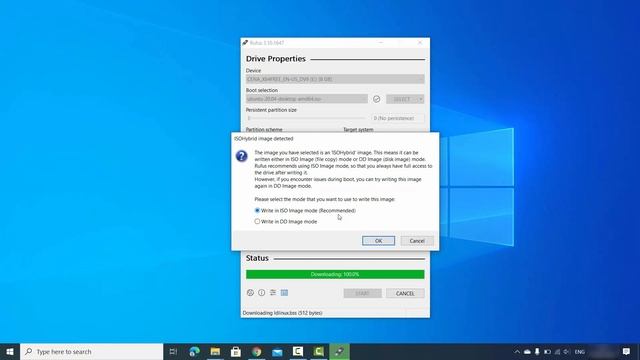Viewport: 640px width, 360px height.
Task: Close the Rufus window
Action: pyautogui.click(x=420, y=42)
